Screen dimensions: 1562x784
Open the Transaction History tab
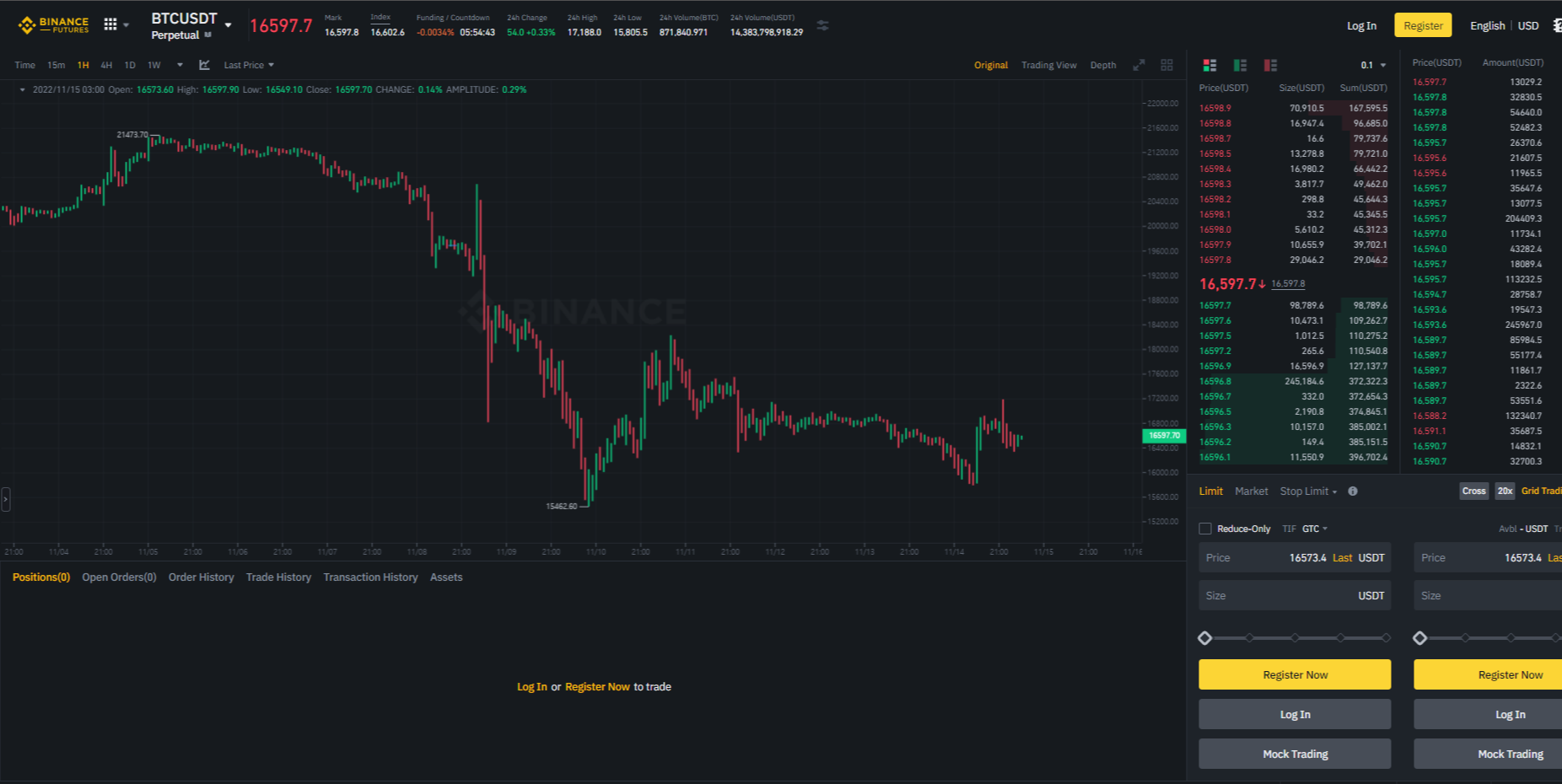(x=370, y=577)
